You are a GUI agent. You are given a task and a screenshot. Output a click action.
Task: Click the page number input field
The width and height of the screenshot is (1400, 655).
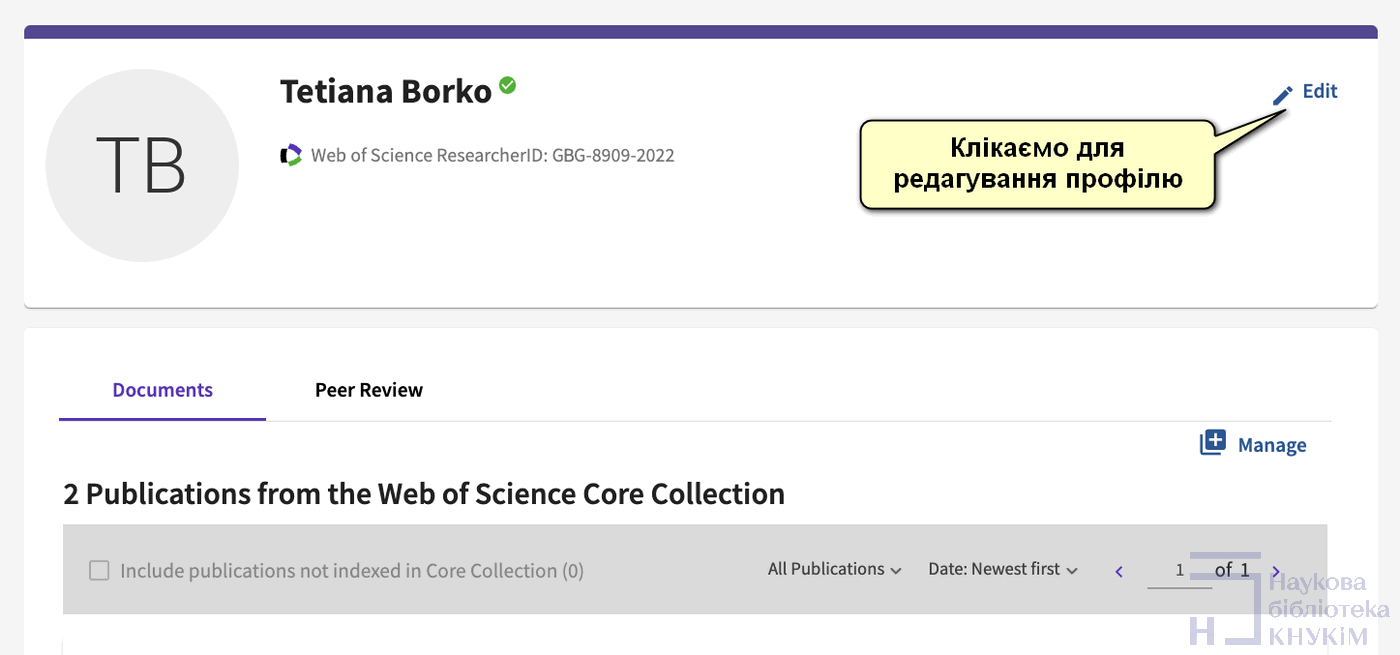tap(1180, 571)
